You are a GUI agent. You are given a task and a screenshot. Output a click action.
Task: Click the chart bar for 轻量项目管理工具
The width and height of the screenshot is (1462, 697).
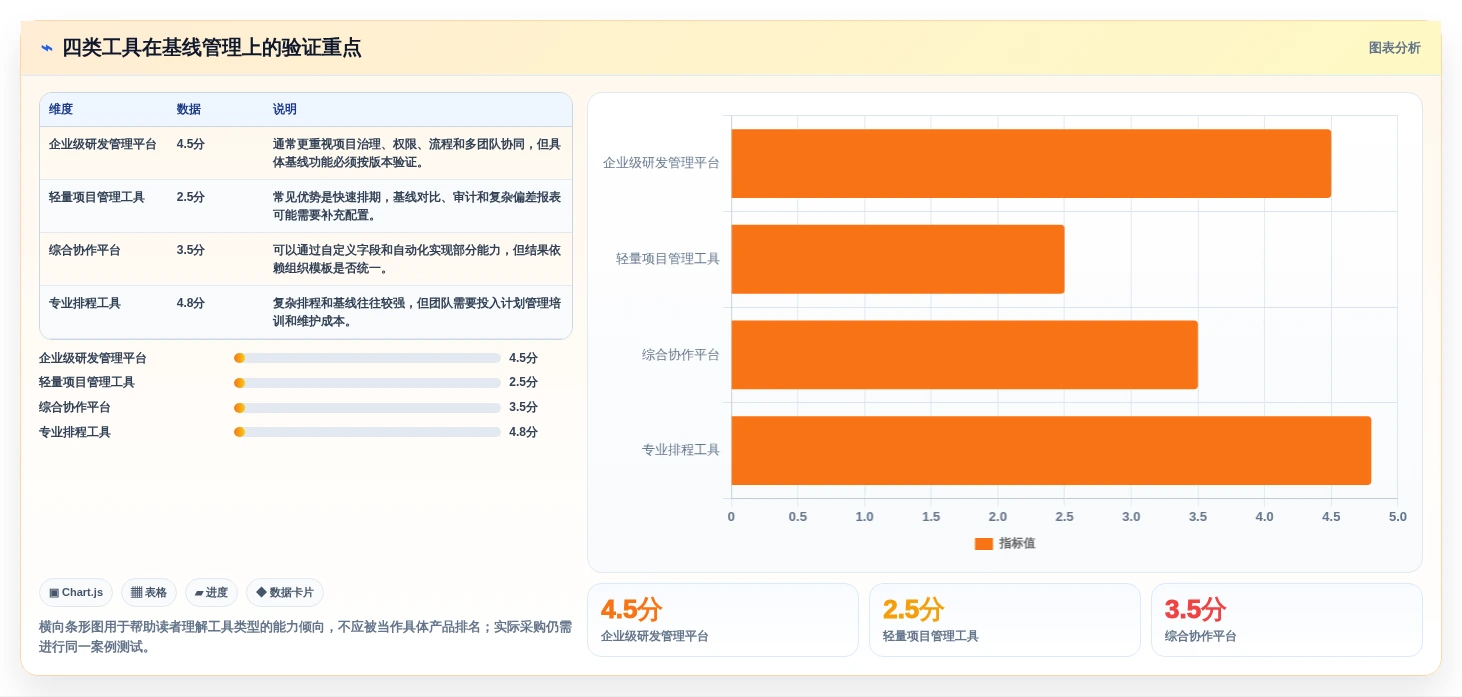pyautogui.click(x=898, y=259)
